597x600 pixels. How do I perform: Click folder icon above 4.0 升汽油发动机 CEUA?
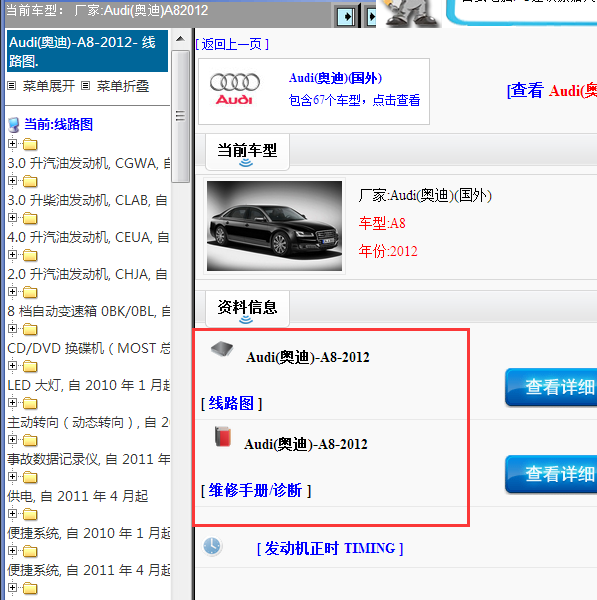30,218
